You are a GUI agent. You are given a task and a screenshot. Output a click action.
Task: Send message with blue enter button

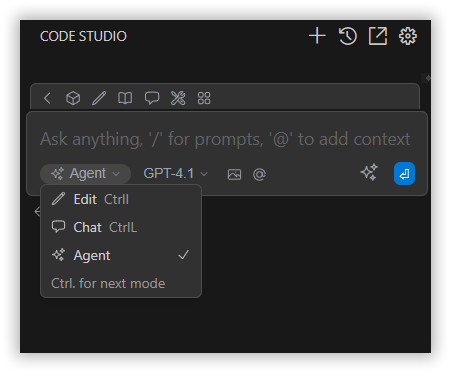point(404,173)
